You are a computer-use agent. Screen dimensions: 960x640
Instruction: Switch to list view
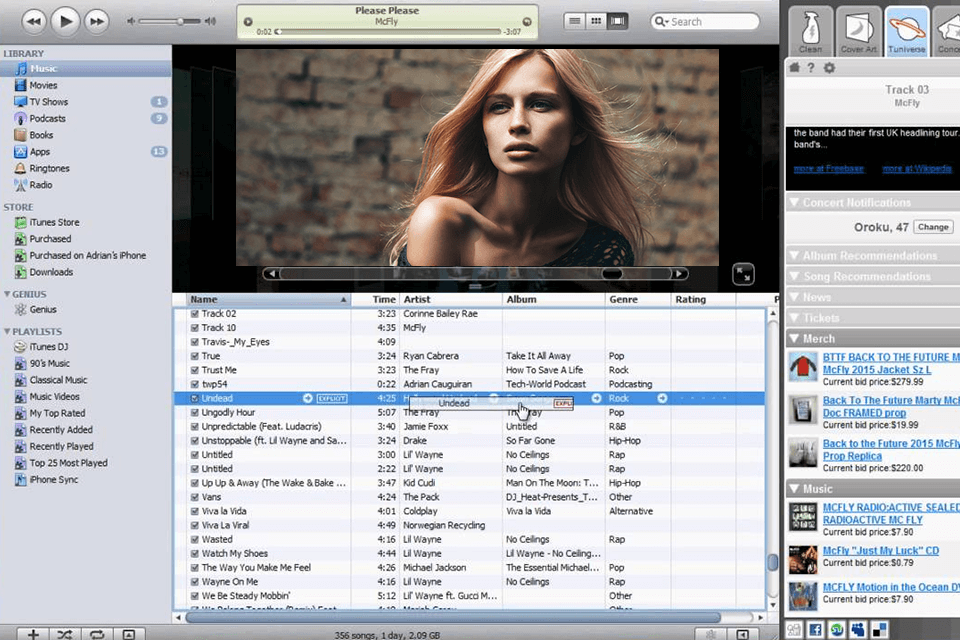coord(574,21)
